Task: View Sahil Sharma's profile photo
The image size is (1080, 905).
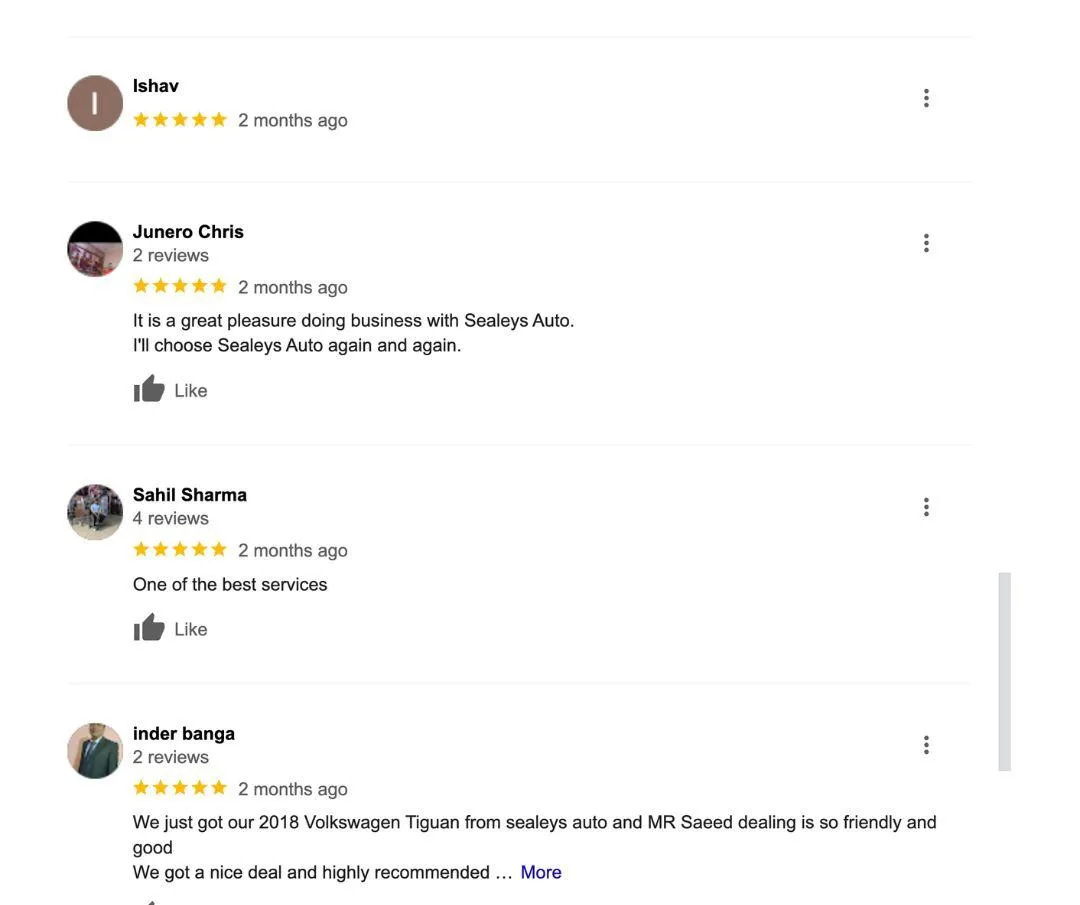Action: (x=95, y=512)
